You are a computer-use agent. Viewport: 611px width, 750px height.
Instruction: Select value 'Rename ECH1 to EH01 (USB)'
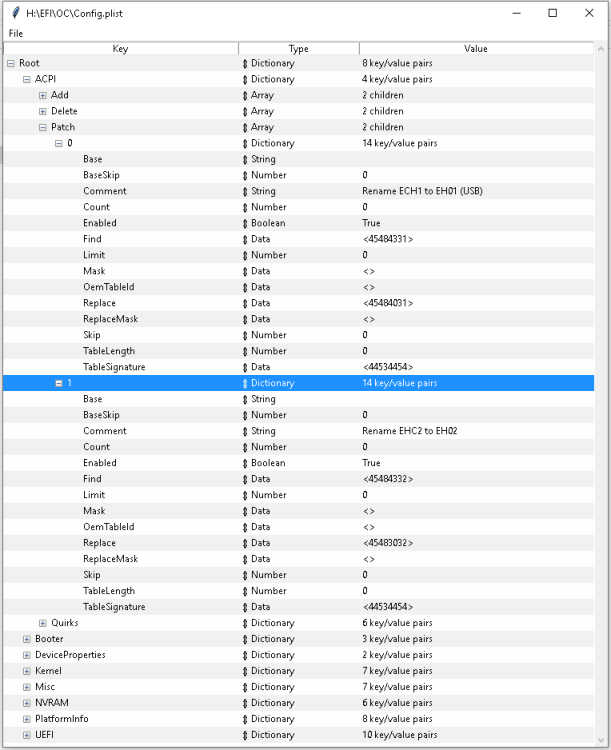pos(422,191)
